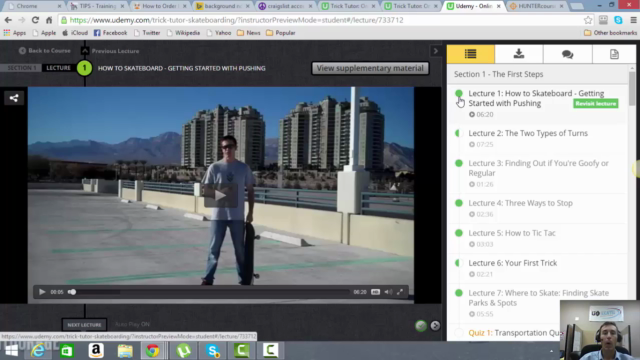Open the curriculum list tab in sidebar
The width and height of the screenshot is (640, 360).
click(471, 54)
